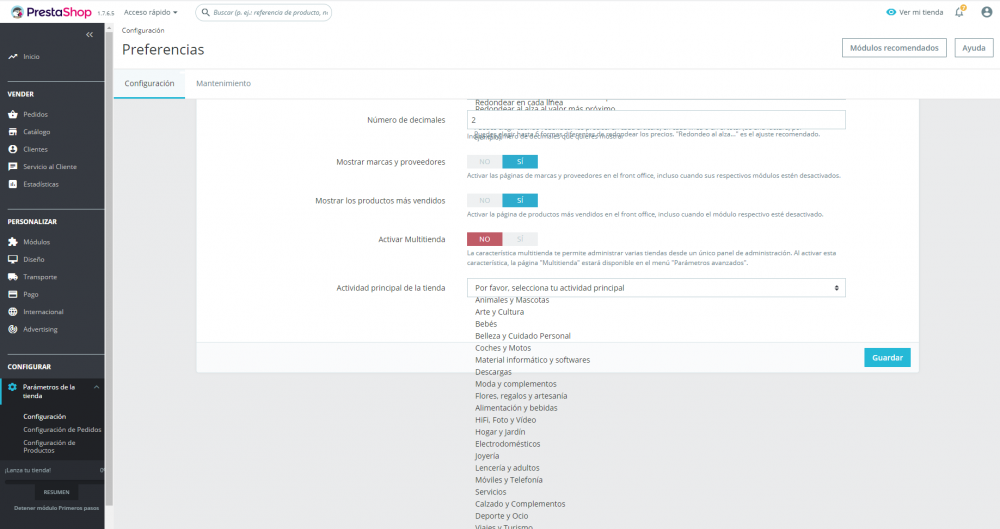This screenshot has width=1000, height=529.
Task: Switch to the Configuración tab
Action: pyautogui.click(x=149, y=84)
